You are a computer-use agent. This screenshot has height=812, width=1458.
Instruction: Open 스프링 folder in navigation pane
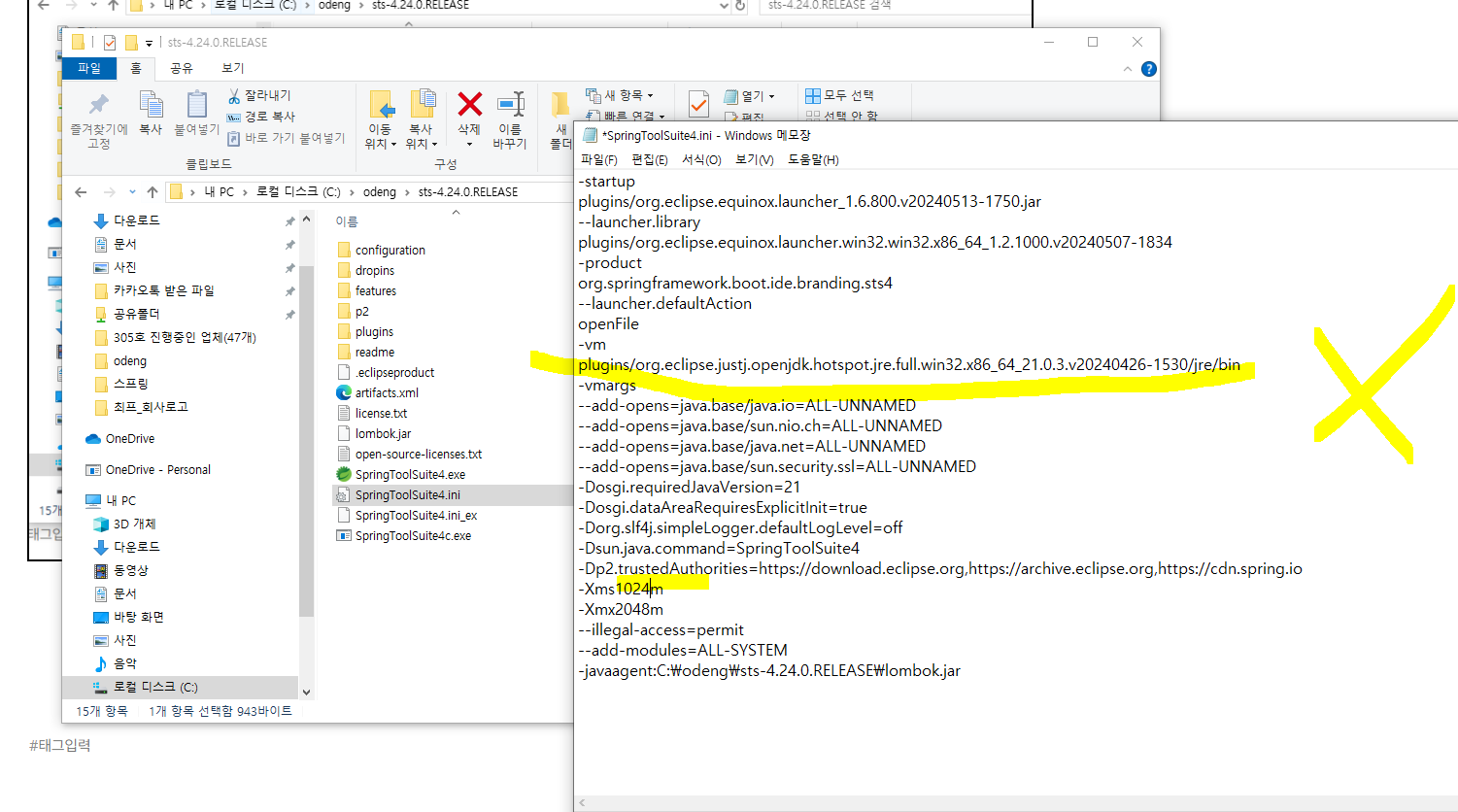tap(121, 384)
